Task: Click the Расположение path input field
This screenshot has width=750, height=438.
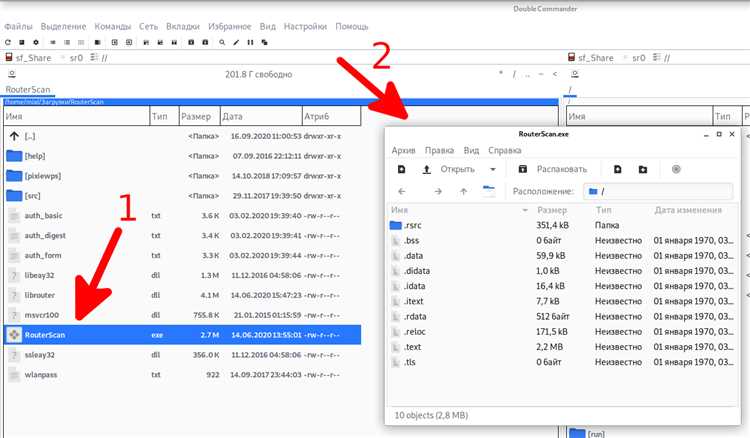Action: coord(658,191)
